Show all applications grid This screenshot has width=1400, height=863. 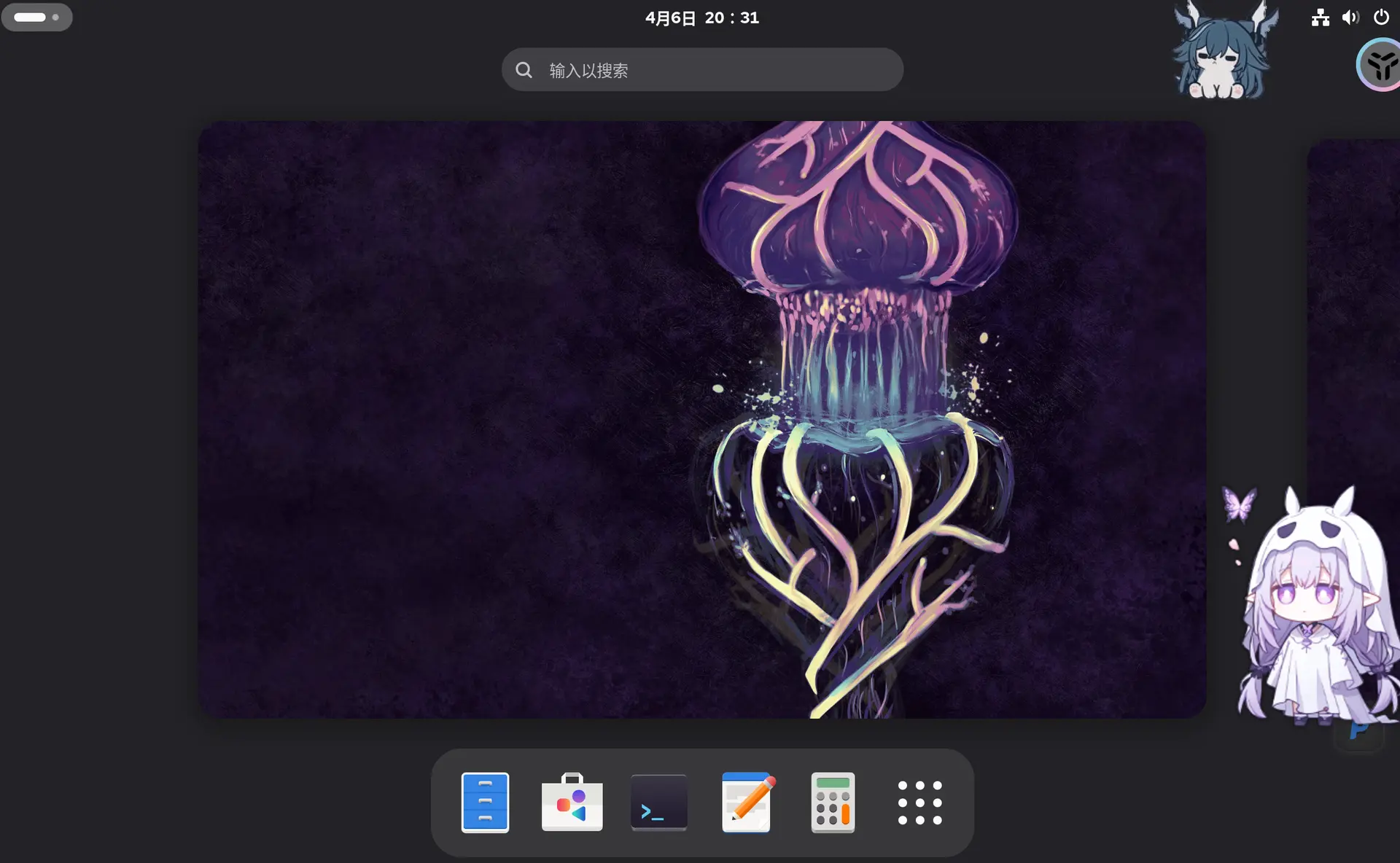(919, 803)
